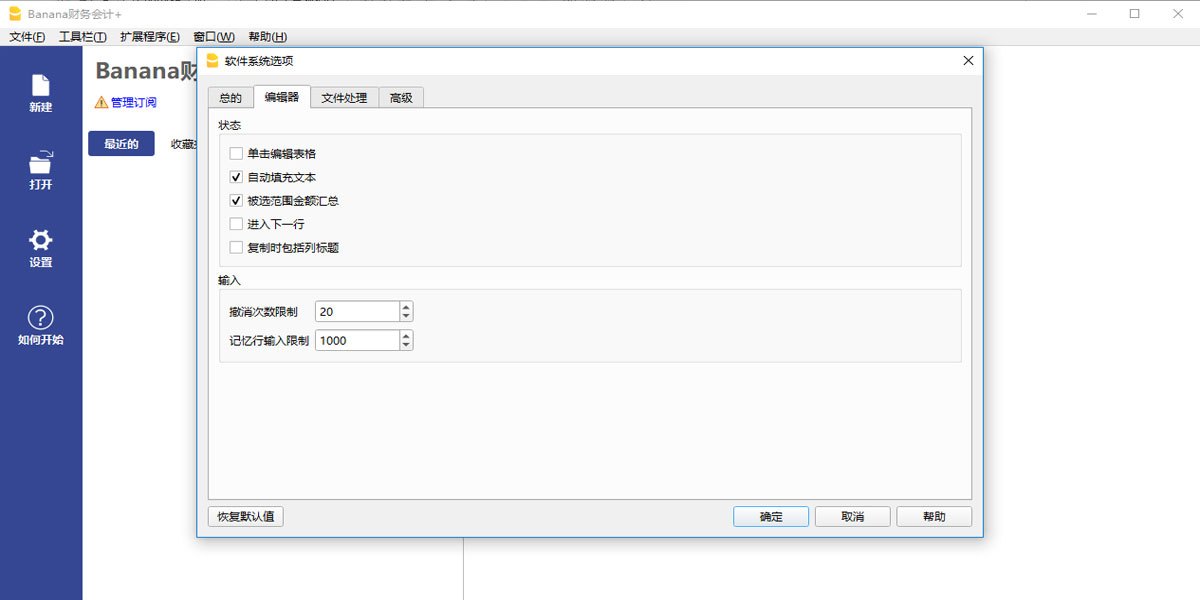This screenshot has width=1200, height=600.
Task: Click the 新建 (New) file icon in sidebar
Action: point(40,86)
